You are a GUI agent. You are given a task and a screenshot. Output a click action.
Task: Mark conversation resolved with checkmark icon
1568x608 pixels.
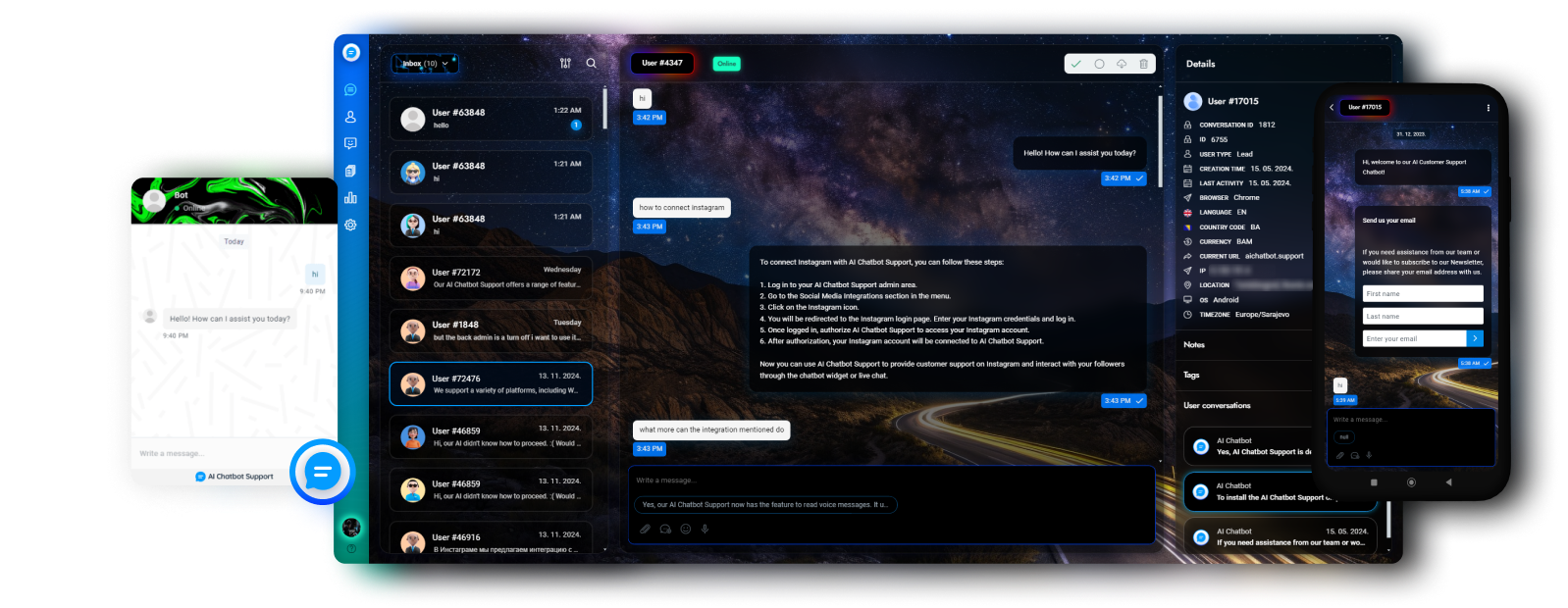tap(1075, 64)
